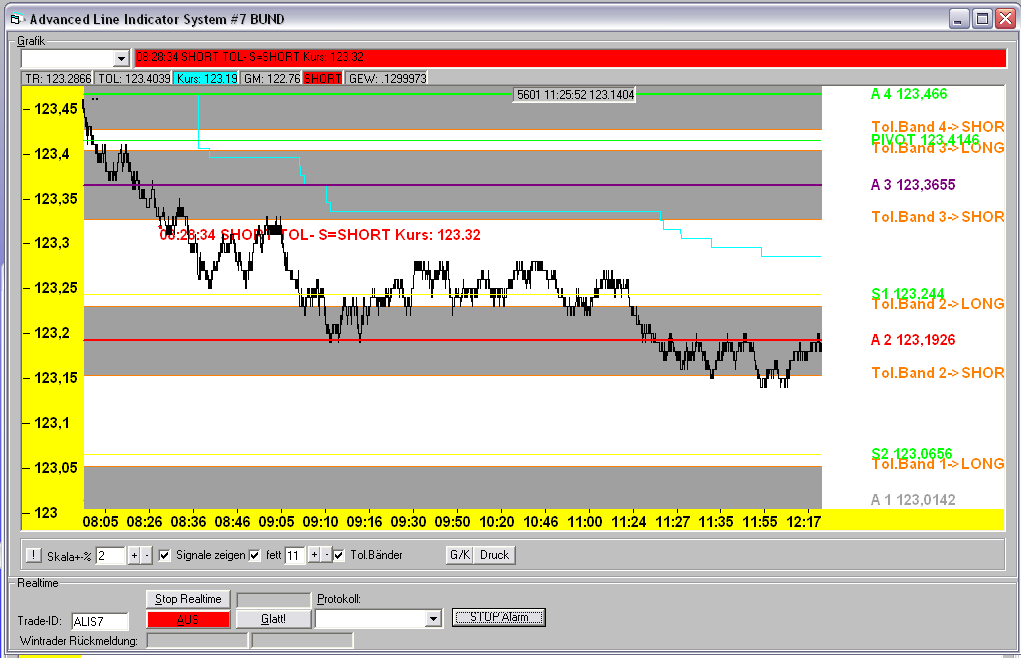Toggle the fett checkbox
The height and width of the screenshot is (658, 1021).
(x=254, y=555)
